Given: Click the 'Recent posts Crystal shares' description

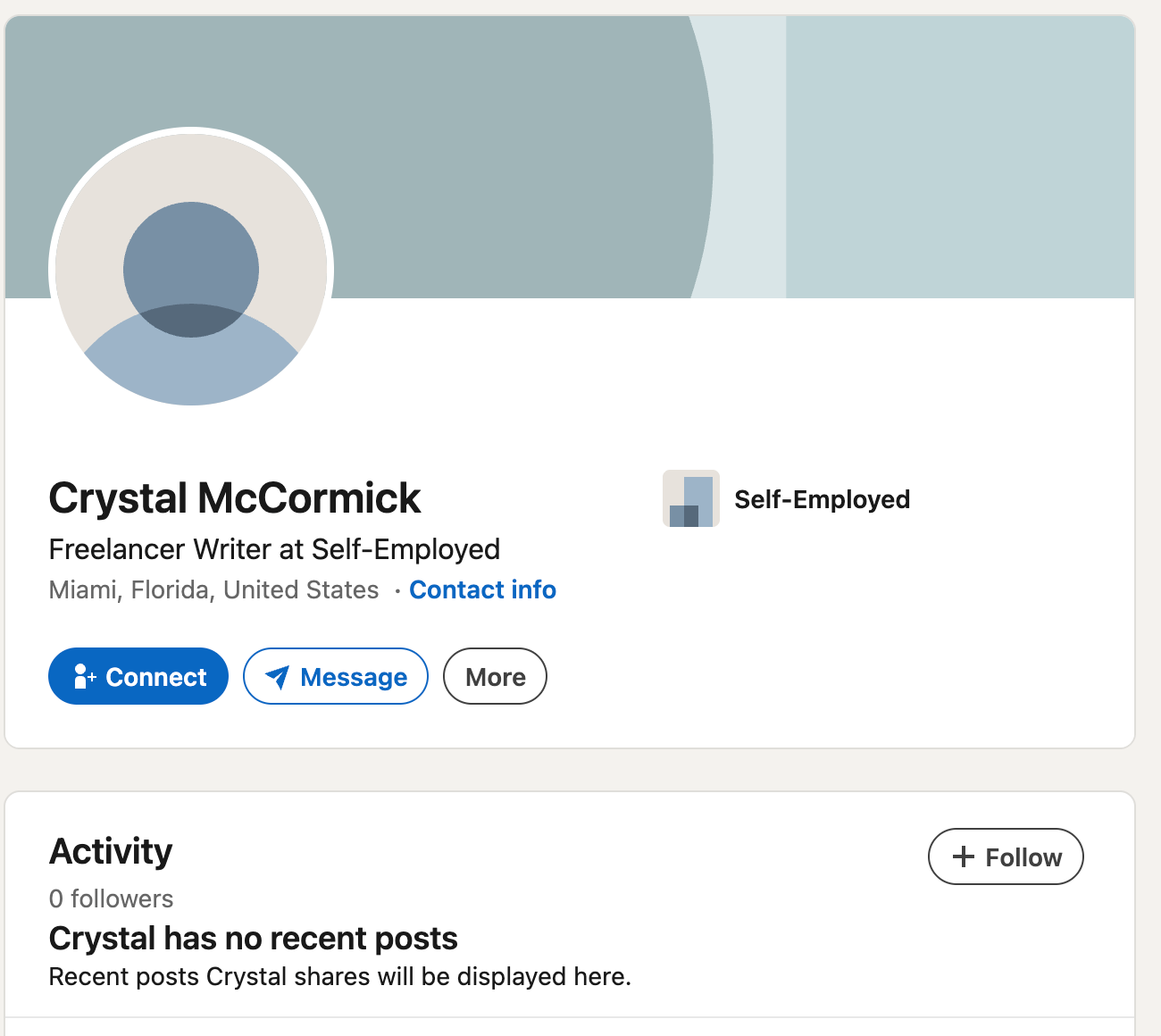Looking at the screenshot, I should (x=339, y=976).
